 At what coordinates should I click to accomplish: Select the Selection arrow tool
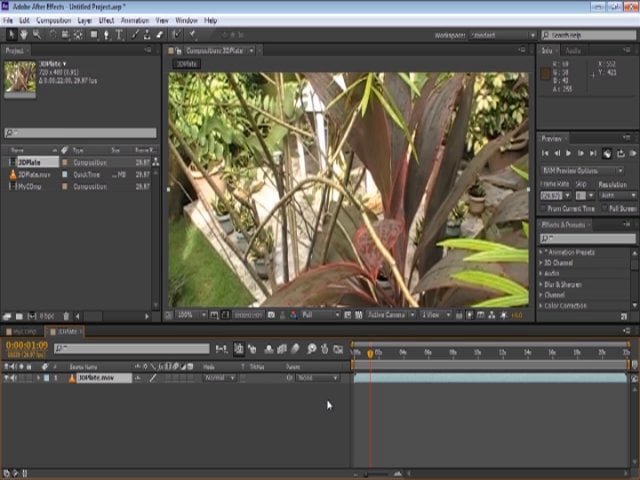coord(11,35)
